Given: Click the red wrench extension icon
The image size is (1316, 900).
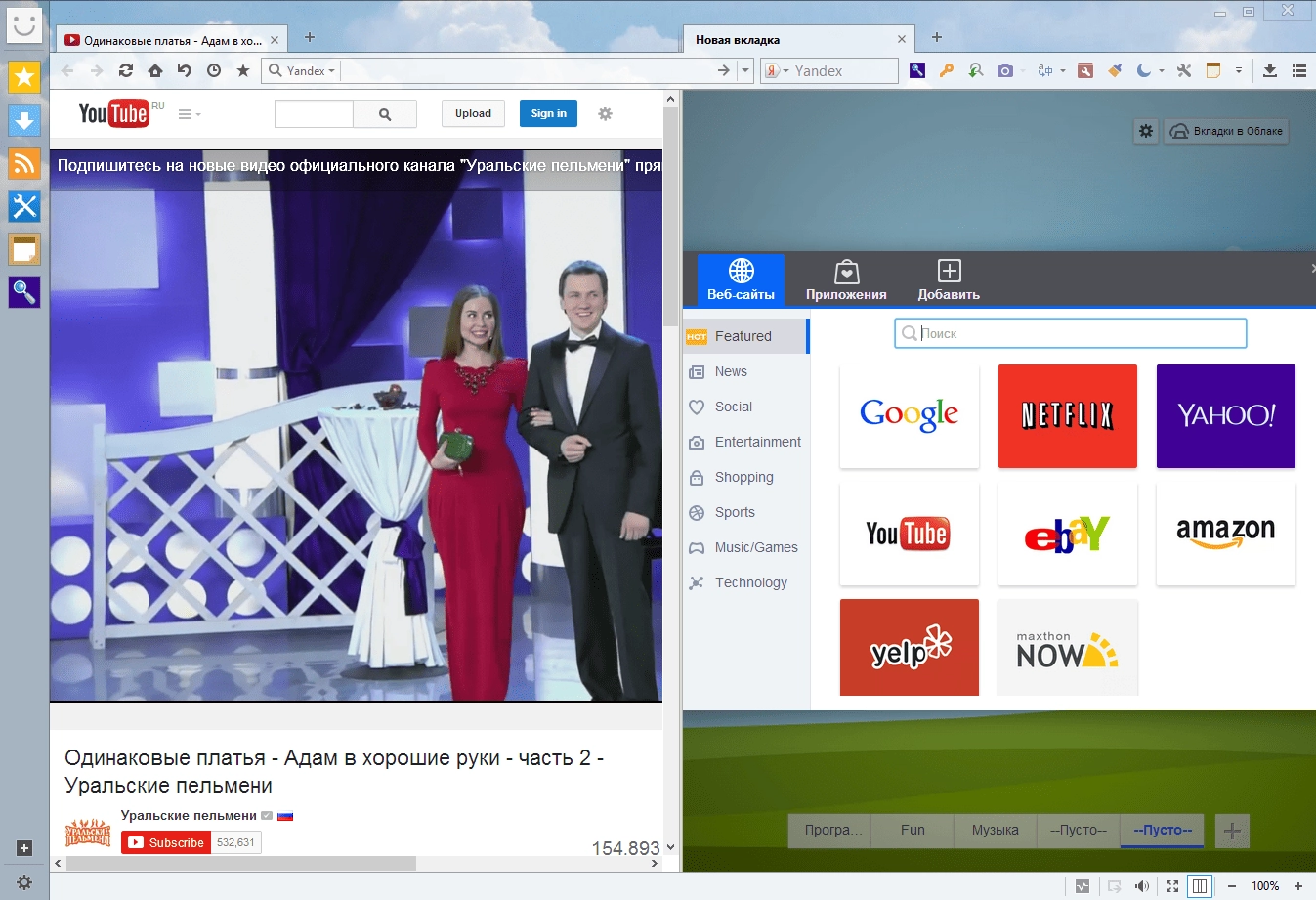Looking at the screenshot, I should (x=1085, y=70).
